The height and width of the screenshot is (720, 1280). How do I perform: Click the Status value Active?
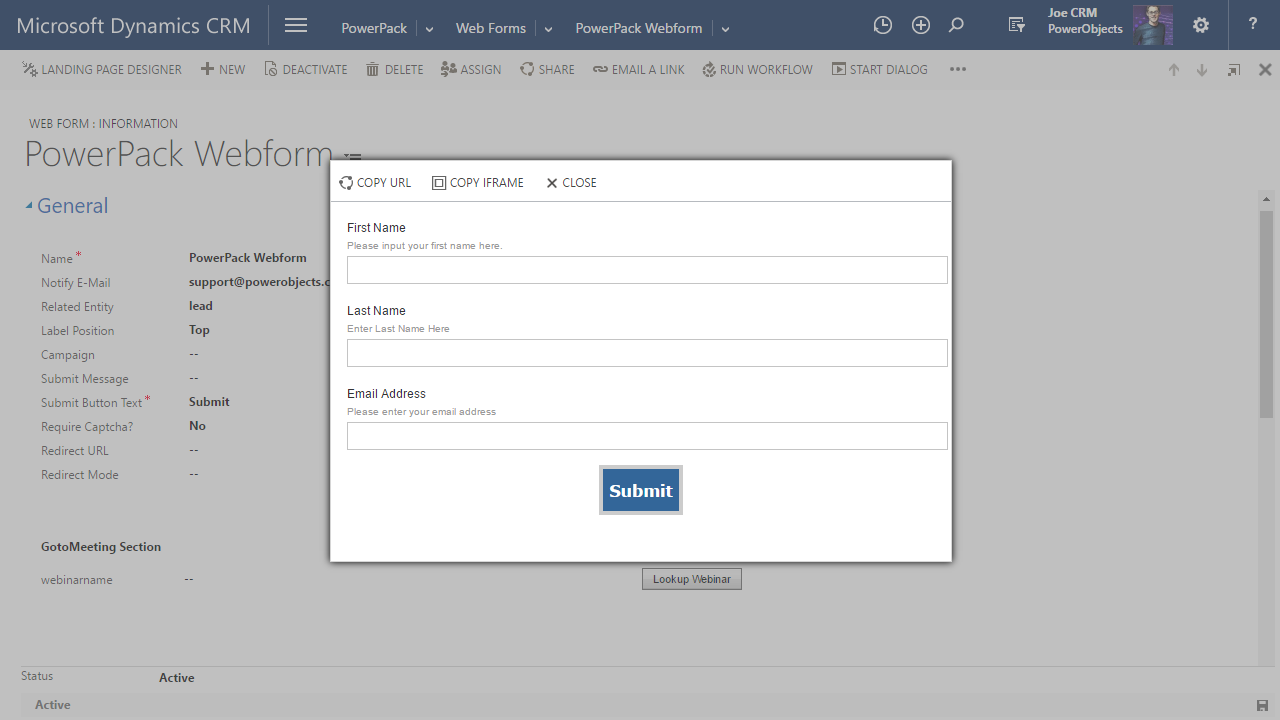[177, 678]
